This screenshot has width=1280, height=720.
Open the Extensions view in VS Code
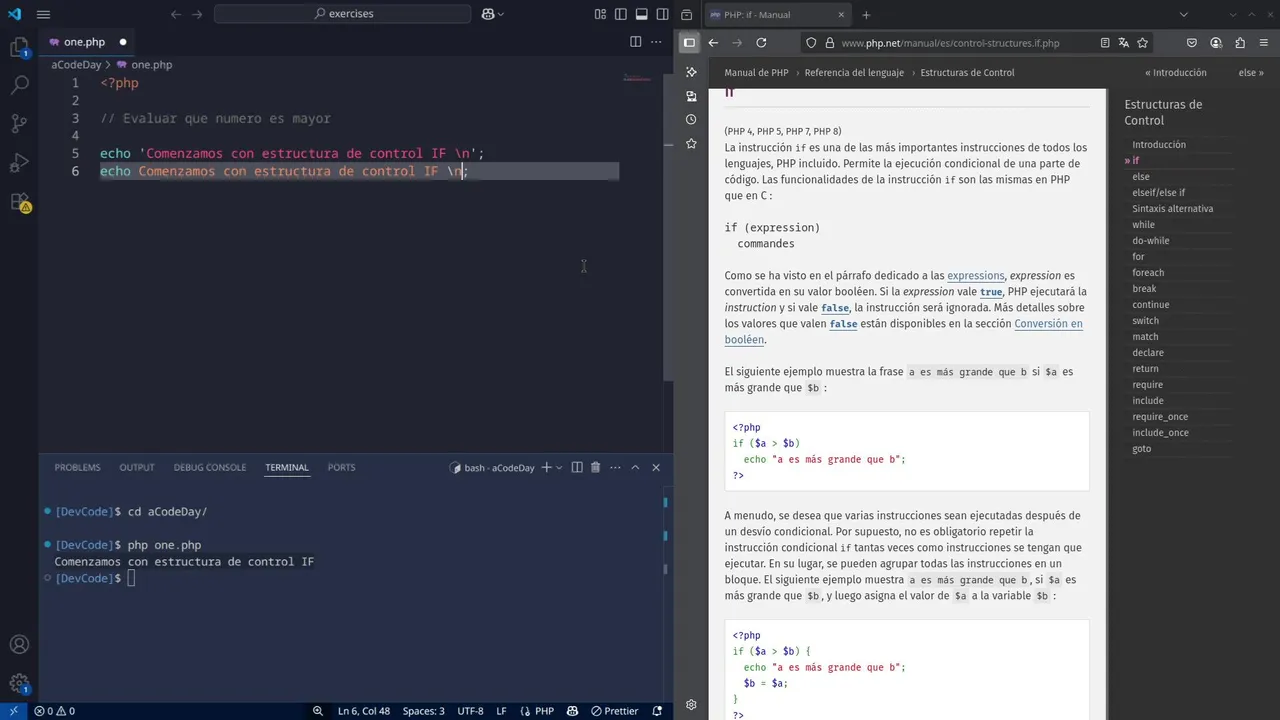[x=19, y=202]
